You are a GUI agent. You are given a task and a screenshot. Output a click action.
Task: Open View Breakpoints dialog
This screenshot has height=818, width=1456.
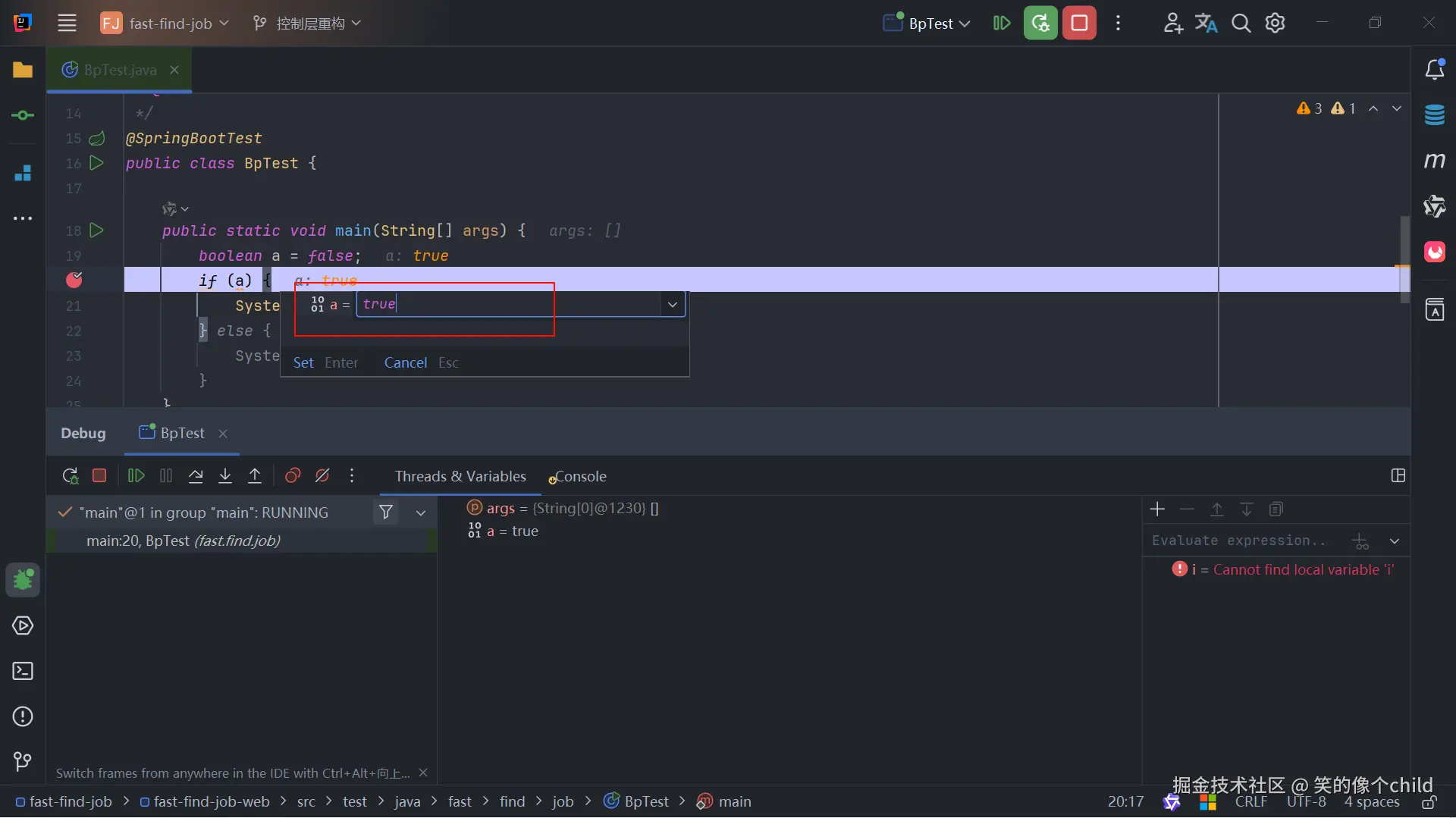[x=293, y=475]
